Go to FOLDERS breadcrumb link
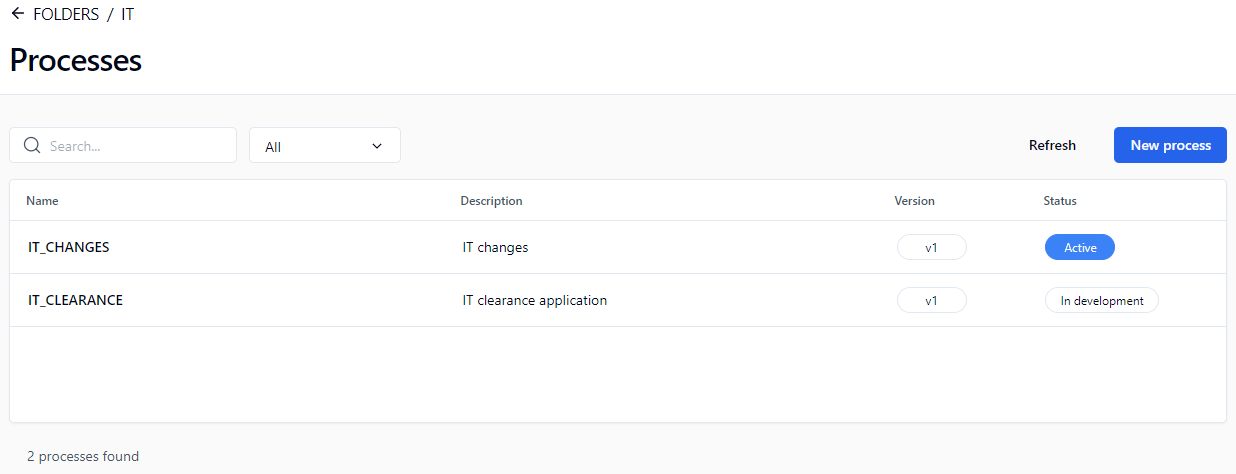 tap(66, 15)
